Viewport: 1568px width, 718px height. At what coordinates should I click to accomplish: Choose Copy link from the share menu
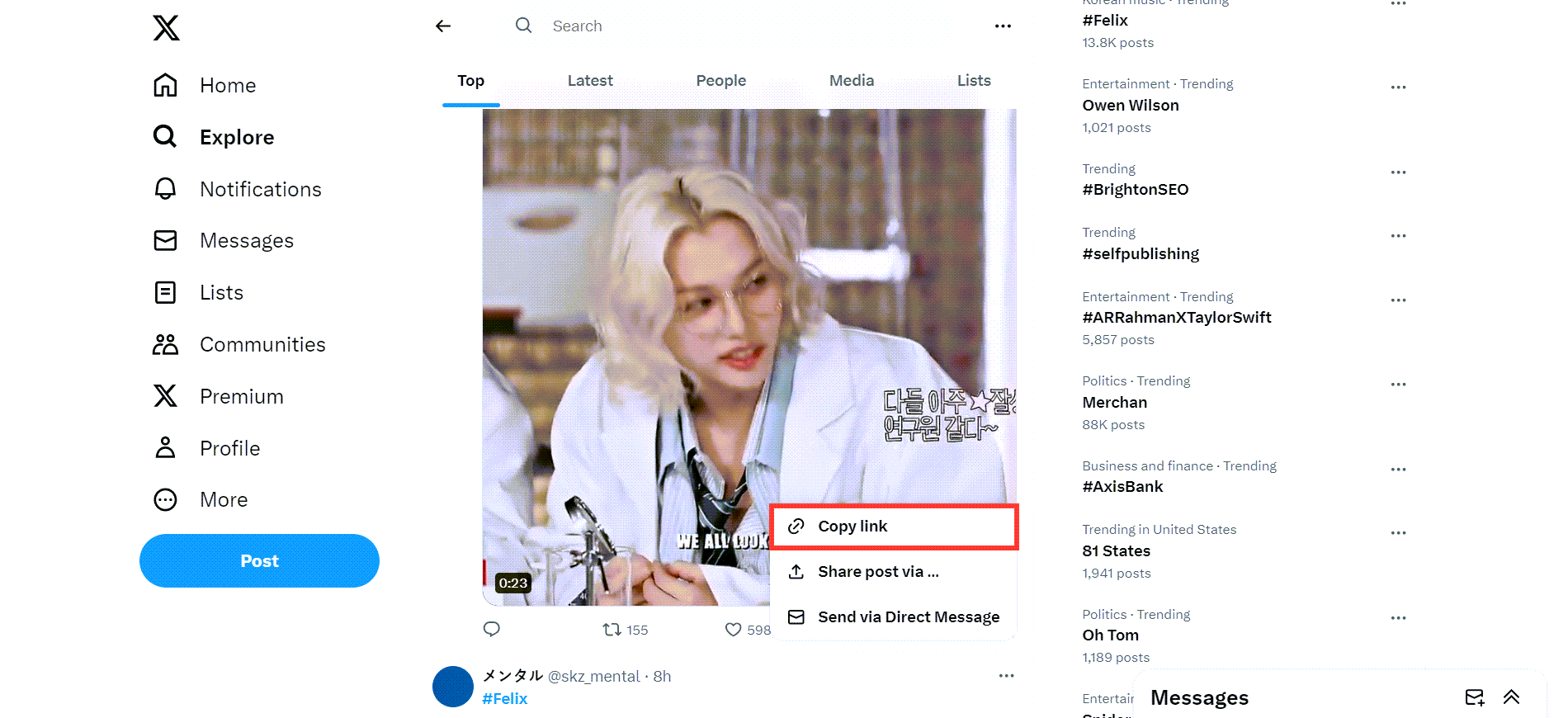(x=894, y=527)
